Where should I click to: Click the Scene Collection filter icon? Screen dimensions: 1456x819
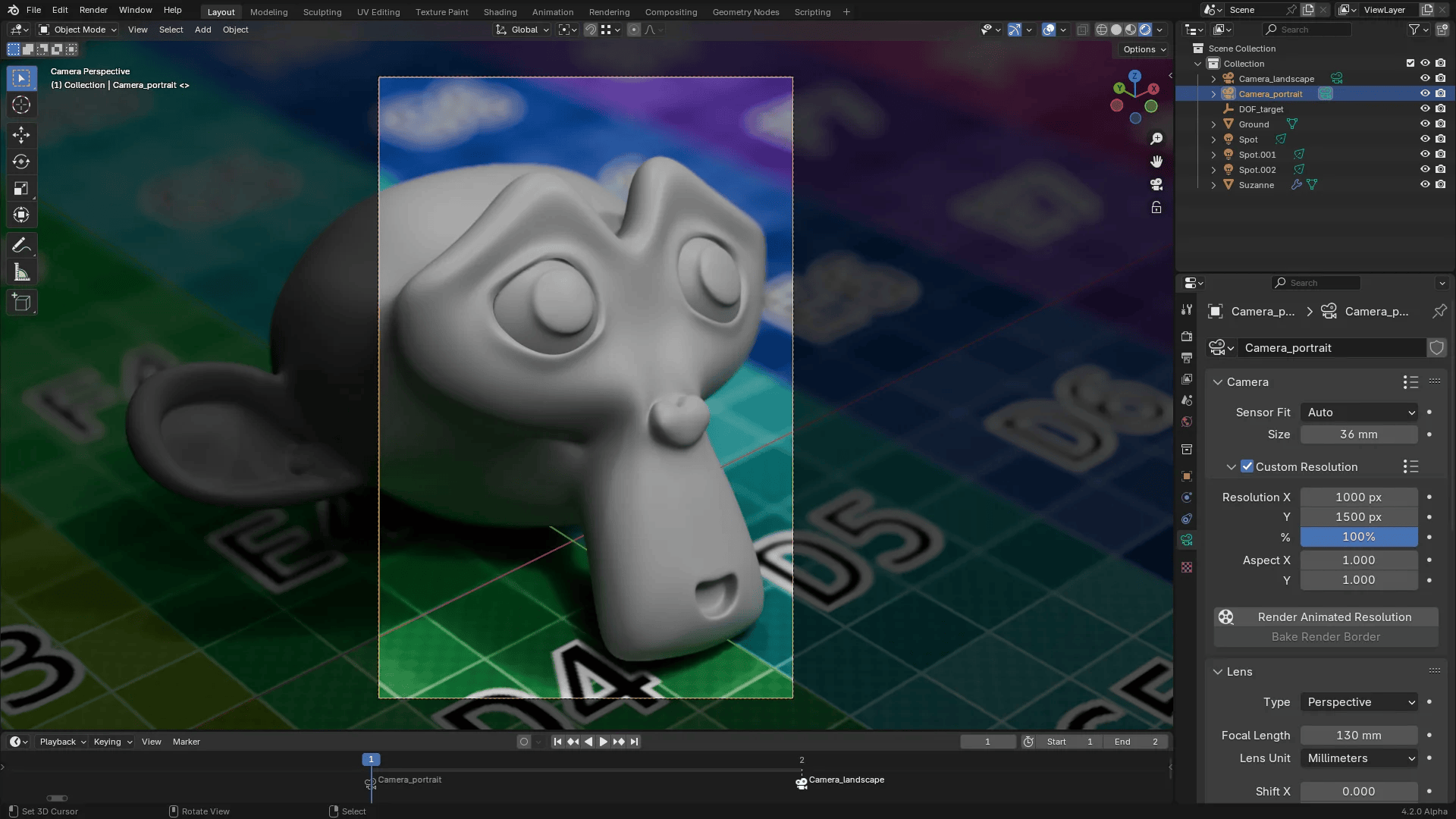click(x=1417, y=29)
